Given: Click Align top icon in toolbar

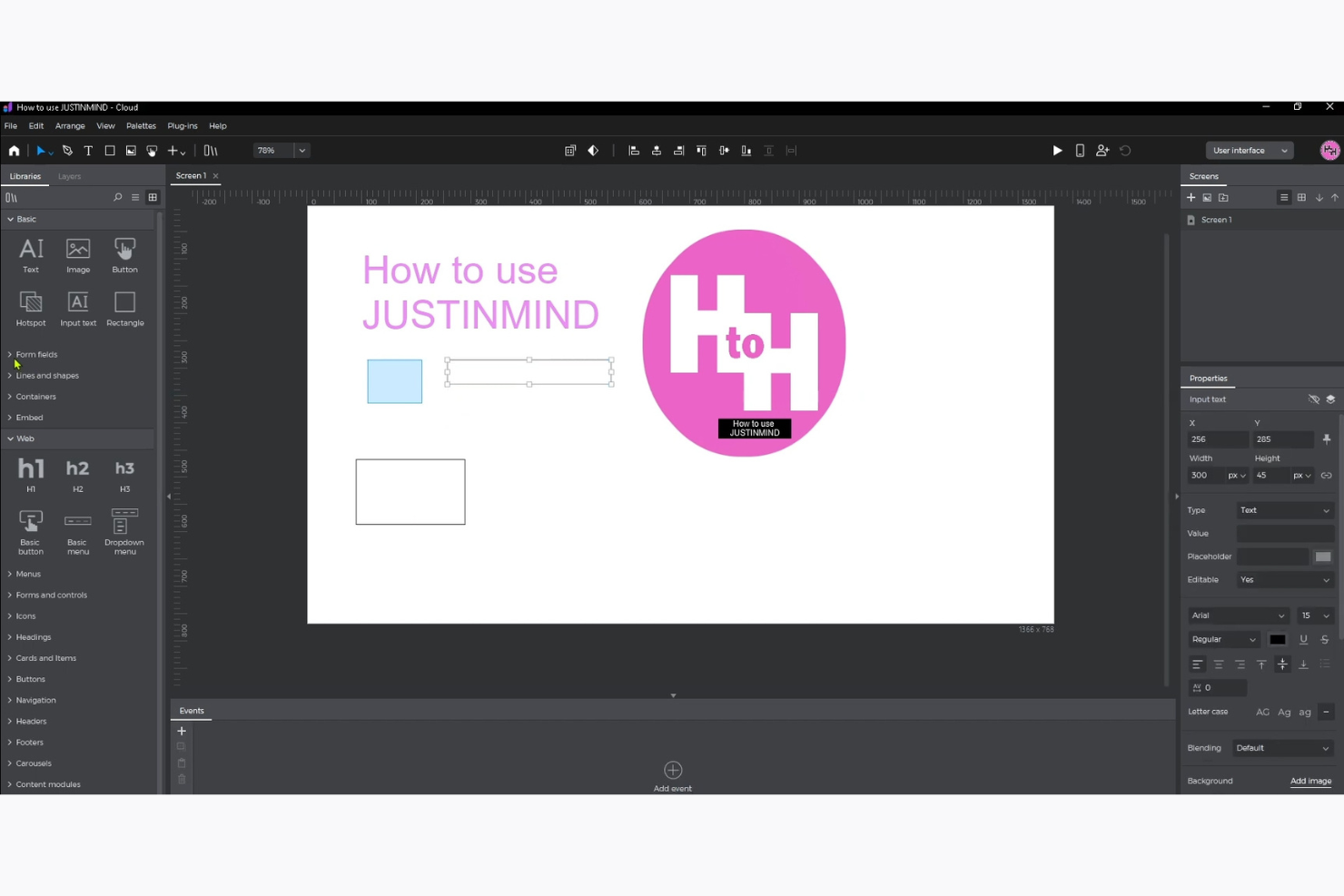Looking at the screenshot, I should point(701,151).
